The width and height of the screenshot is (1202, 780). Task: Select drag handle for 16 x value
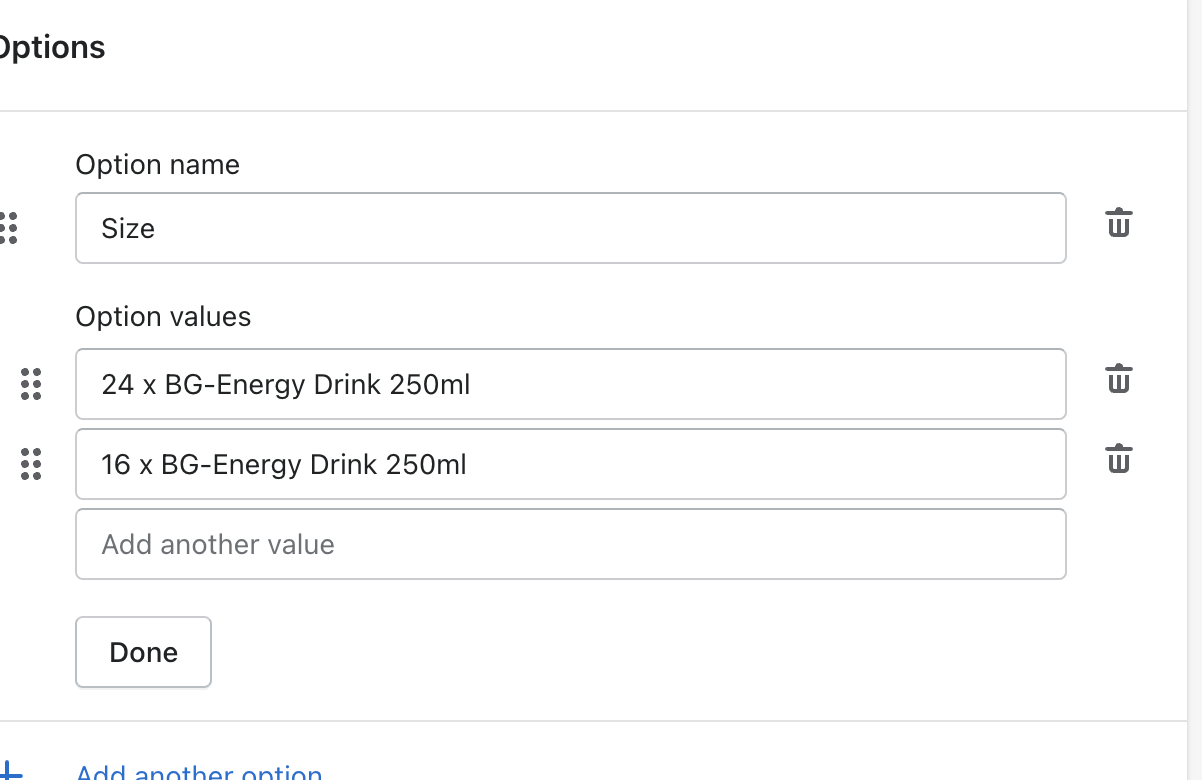click(x=31, y=464)
